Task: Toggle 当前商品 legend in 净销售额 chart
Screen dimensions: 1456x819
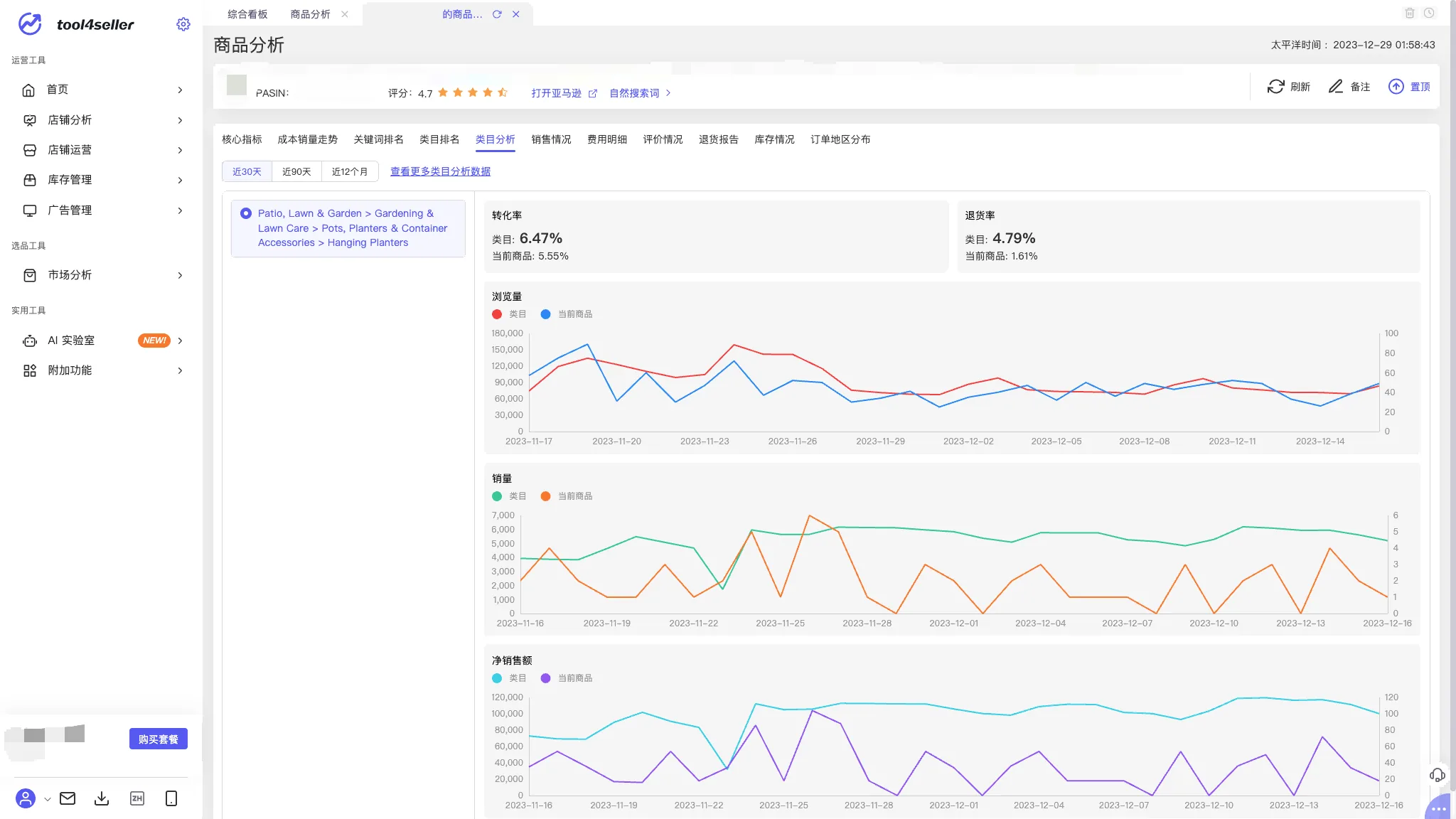Action: tap(567, 678)
